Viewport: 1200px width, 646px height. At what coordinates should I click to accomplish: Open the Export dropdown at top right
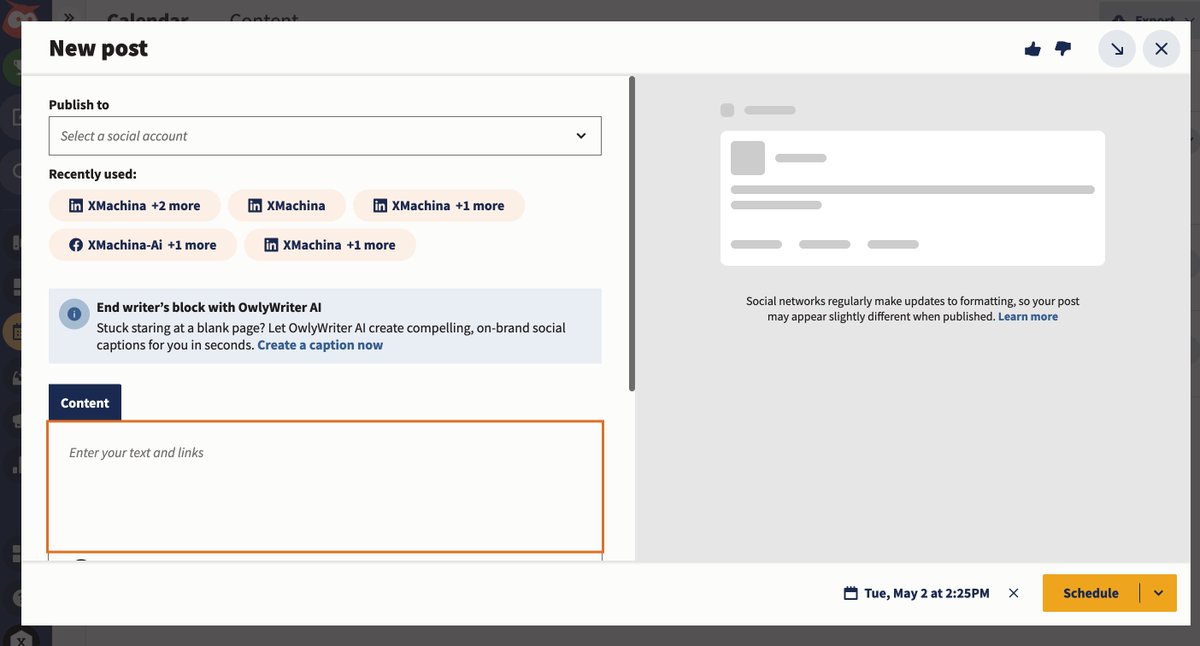click(x=1152, y=19)
